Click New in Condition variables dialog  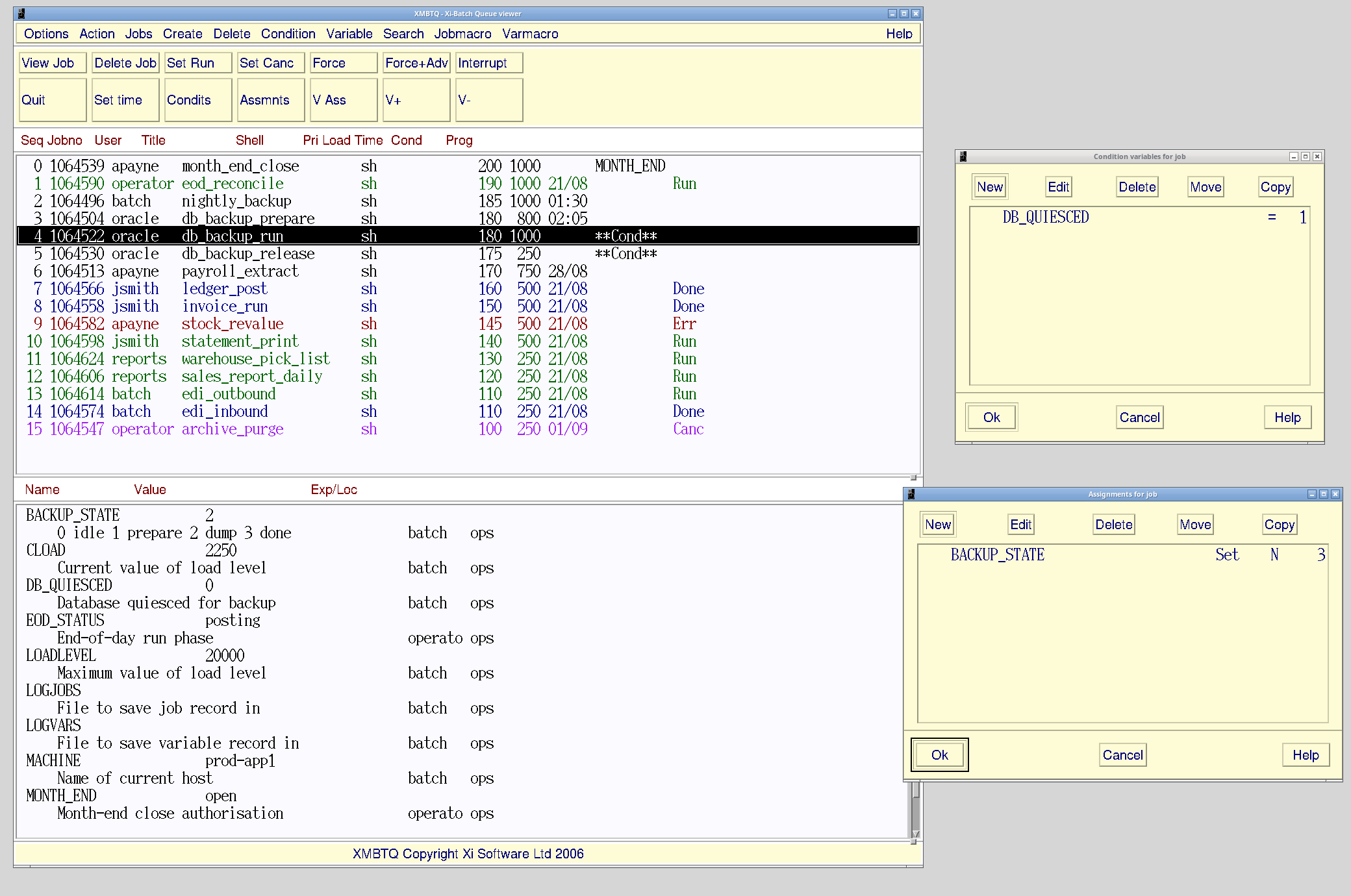990,187
